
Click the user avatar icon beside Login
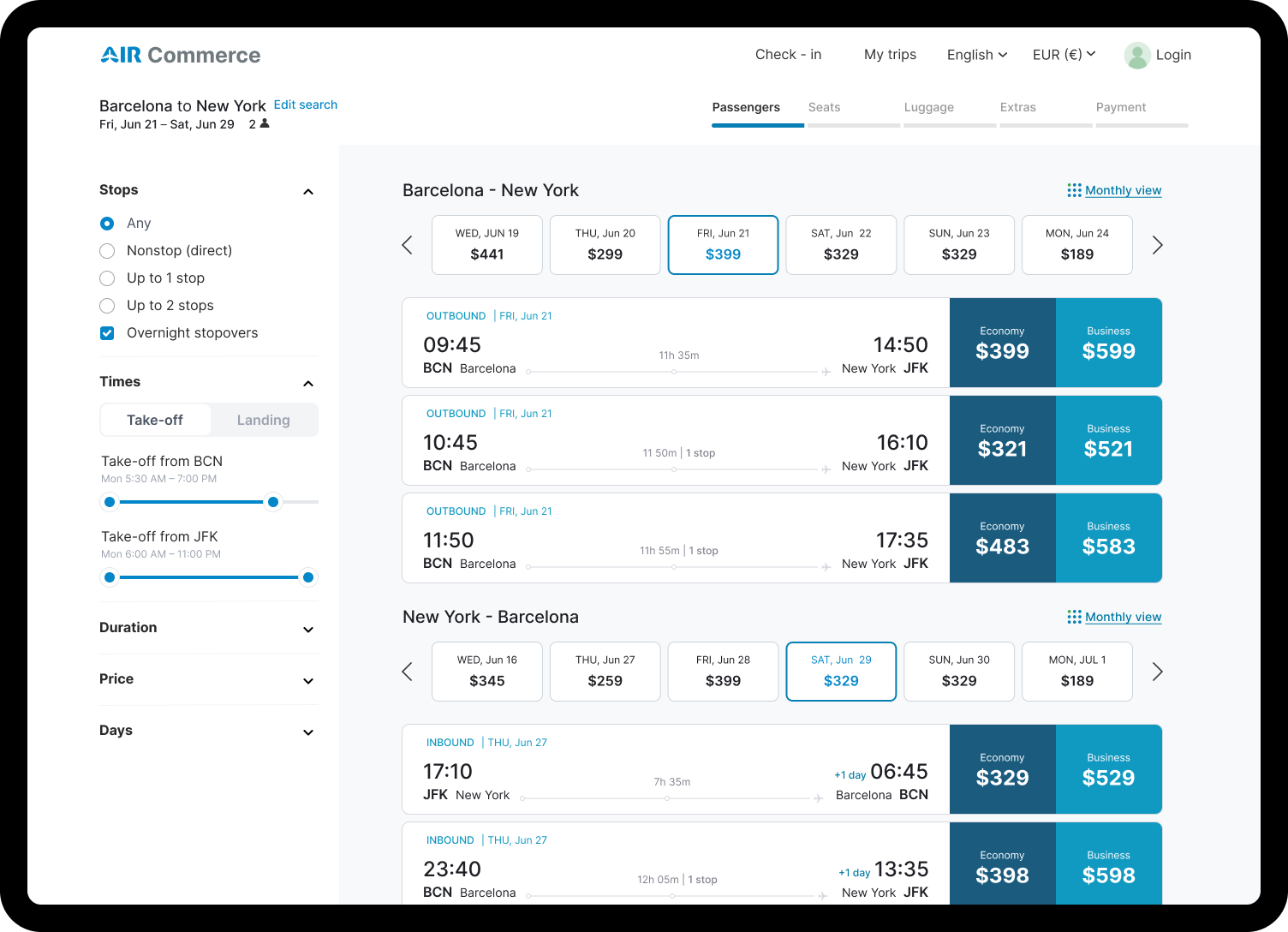pyautogui.click(x=1137, y=55)
